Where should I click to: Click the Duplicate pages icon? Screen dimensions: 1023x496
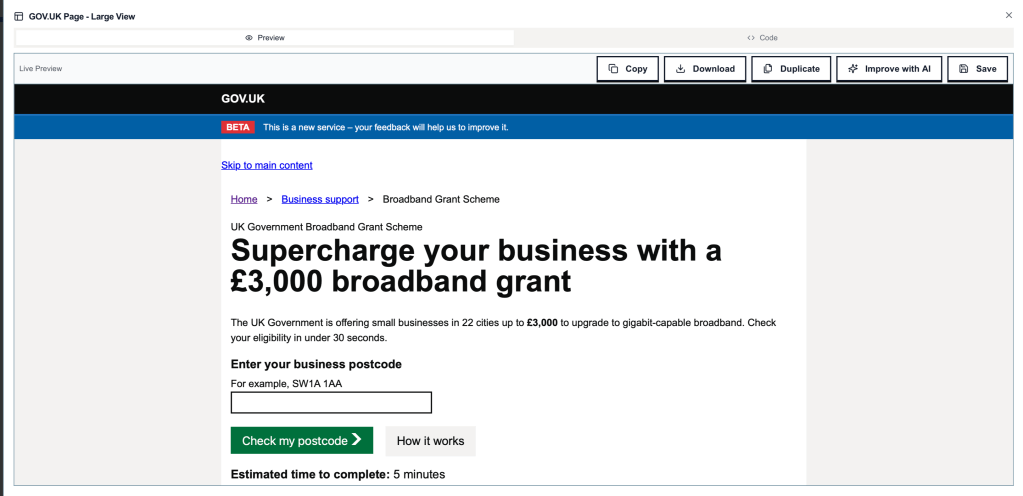(x=768, y=69)
